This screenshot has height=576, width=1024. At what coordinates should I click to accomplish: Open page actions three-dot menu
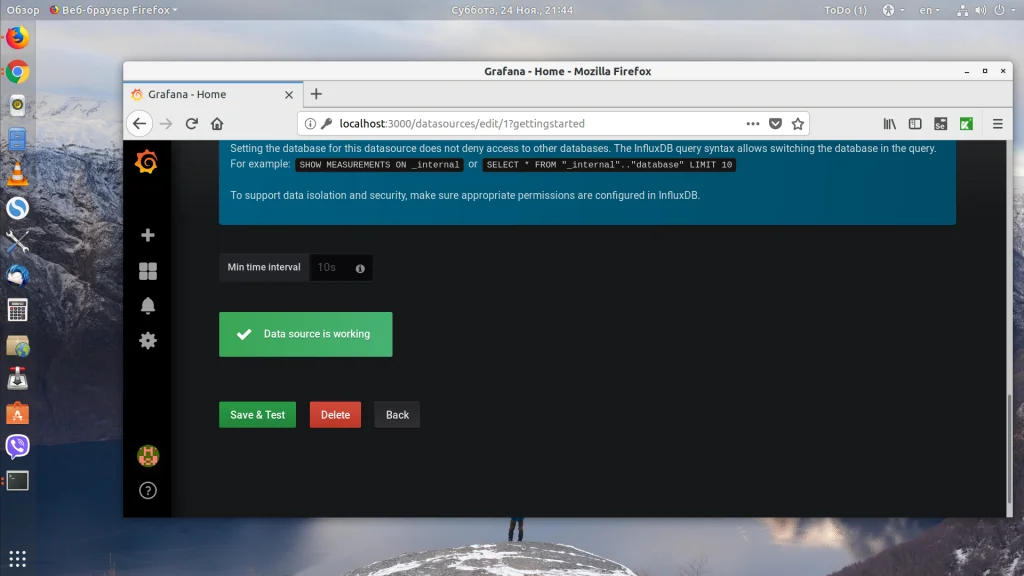pyautogui.click(x=753, y=123)
